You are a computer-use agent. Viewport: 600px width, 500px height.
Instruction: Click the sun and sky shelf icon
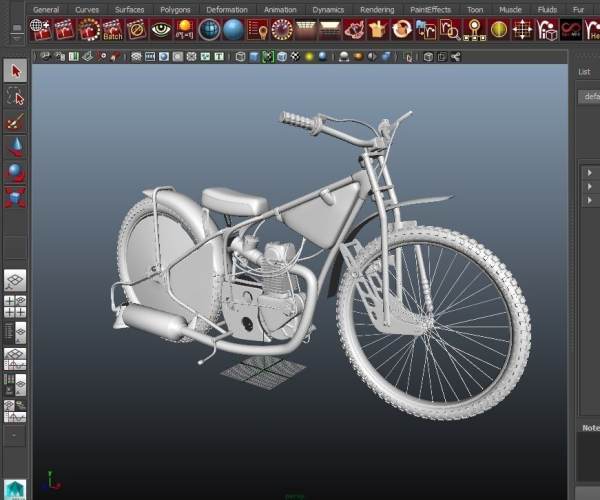pyautogui.click(x=185, y=30)
